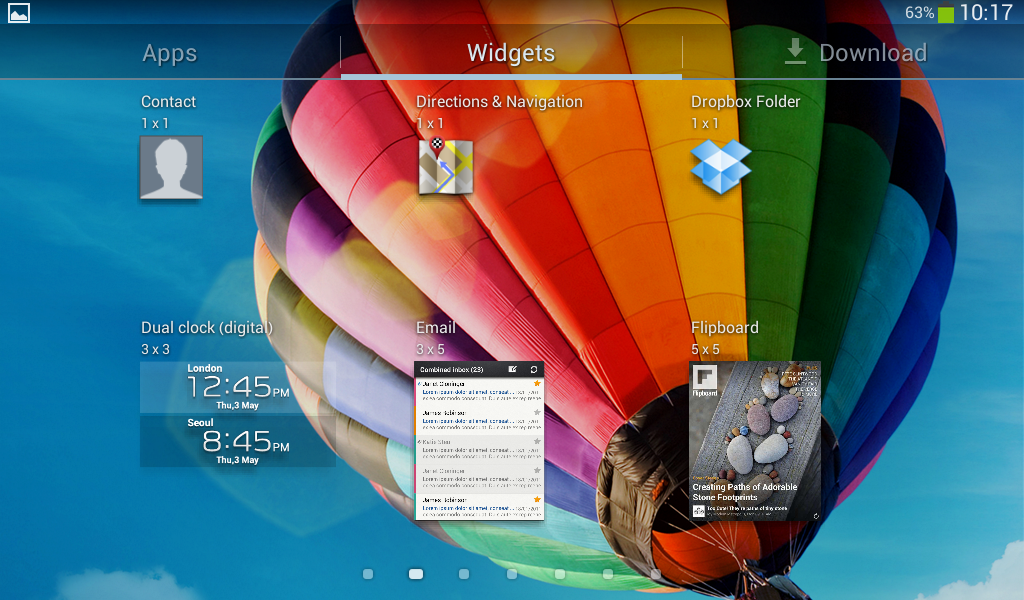
Task: Tap the Flipboard logo in the widget preview
Action: [x=705, y=378]
